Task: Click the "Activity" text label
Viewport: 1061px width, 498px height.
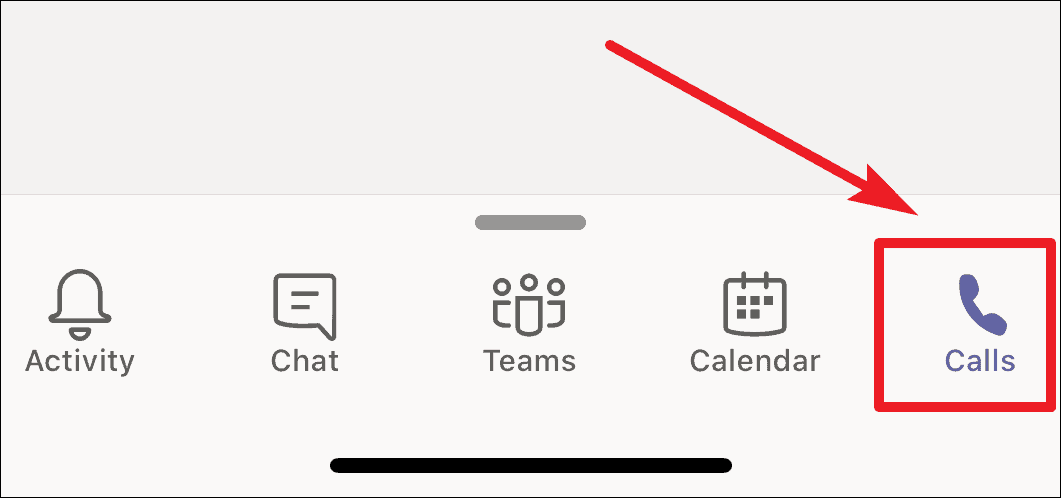Action: pos(80,361)
